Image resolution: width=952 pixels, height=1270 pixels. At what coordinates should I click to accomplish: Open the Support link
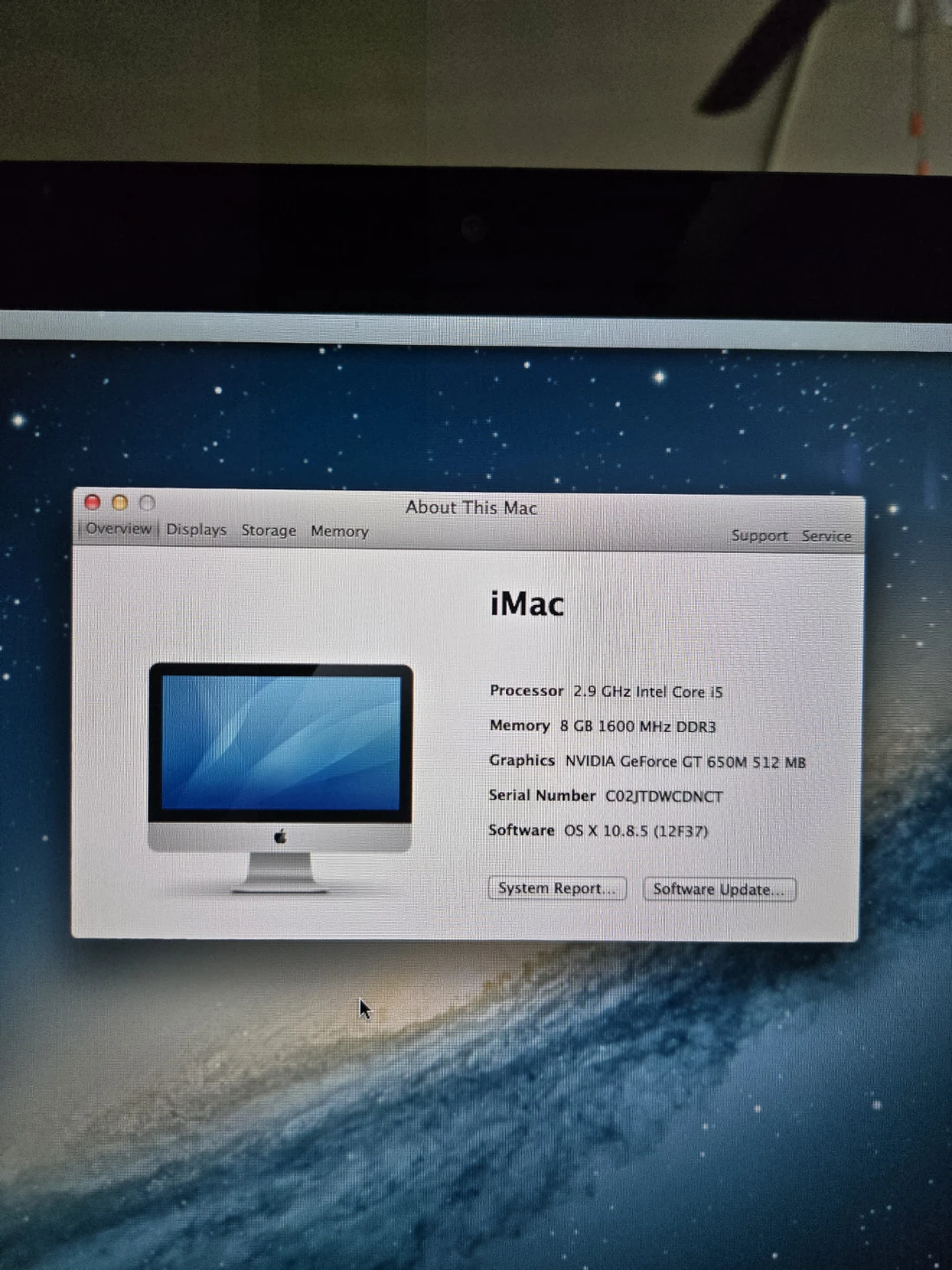coord(759,535)
